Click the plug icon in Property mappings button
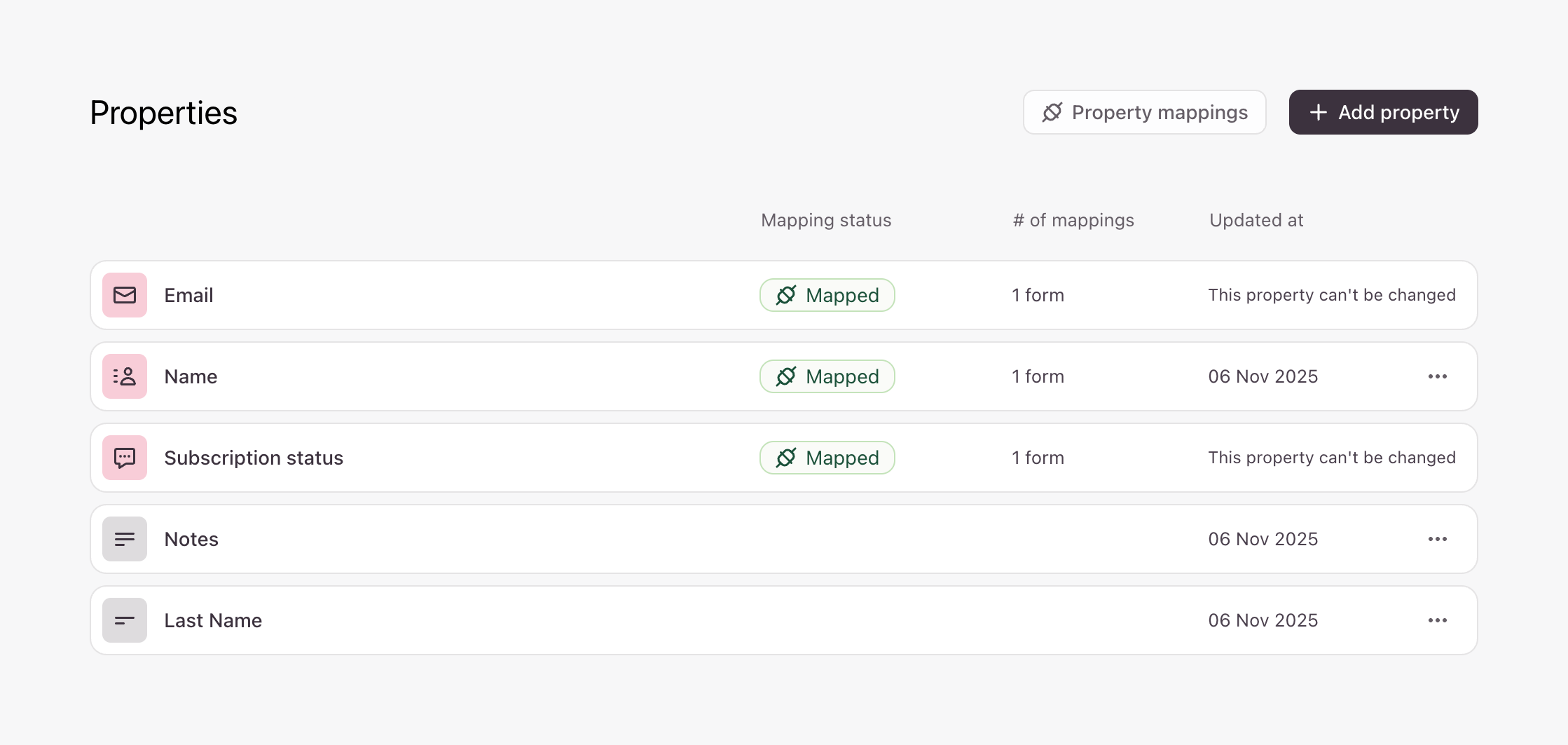Screen dimensions: 1568x745 [1052, 112]
